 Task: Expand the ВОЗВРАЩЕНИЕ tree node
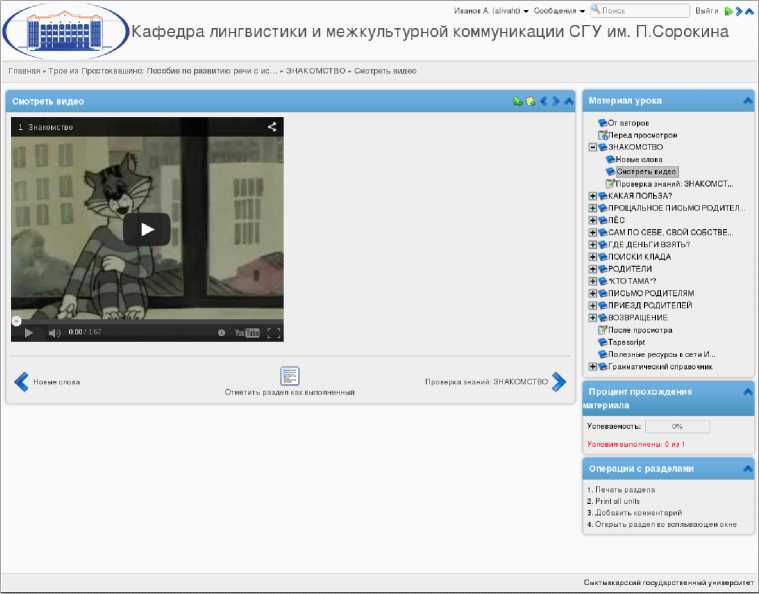pos(592,318)
